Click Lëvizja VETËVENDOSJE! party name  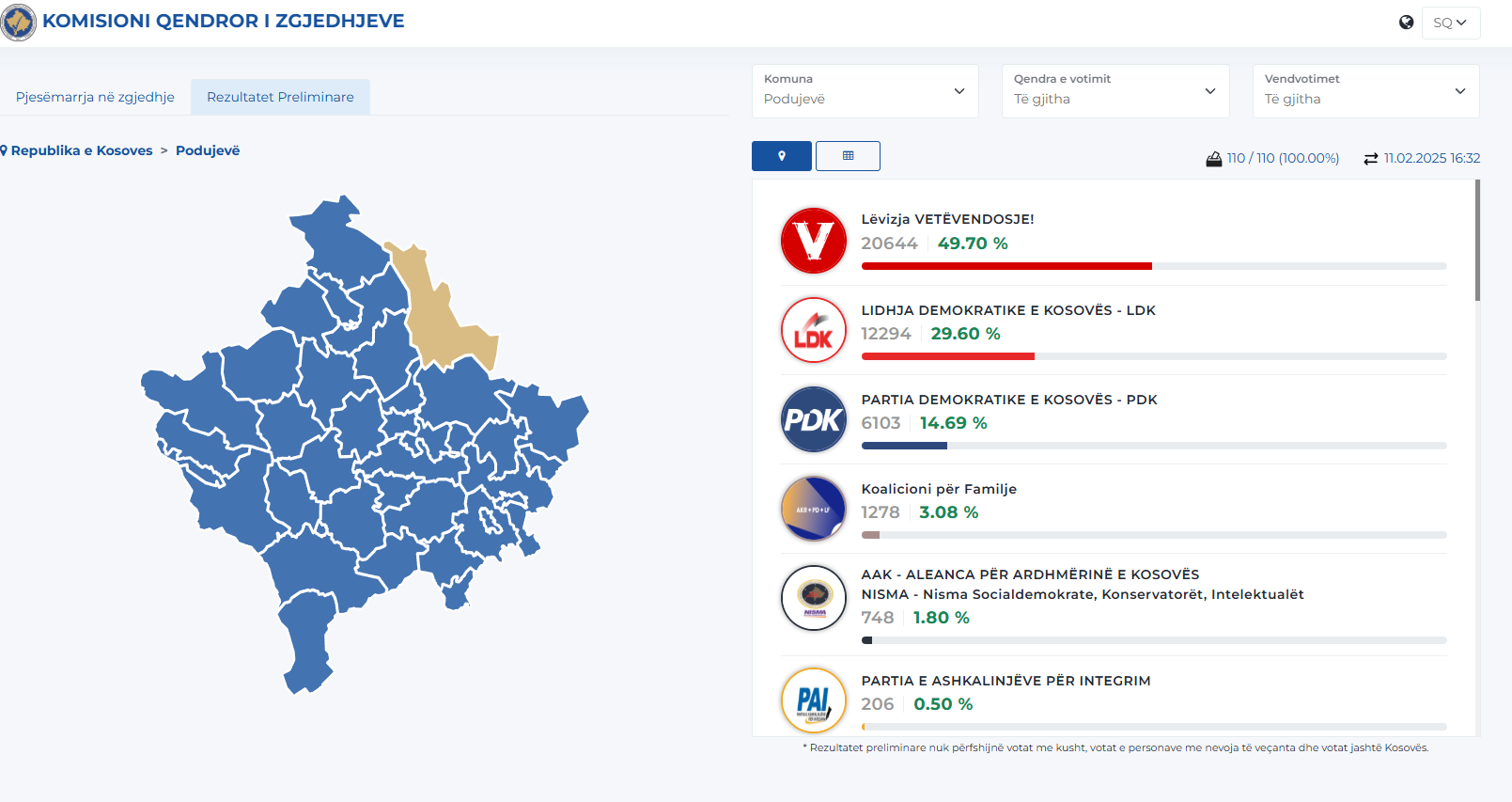tap(947, 219)
